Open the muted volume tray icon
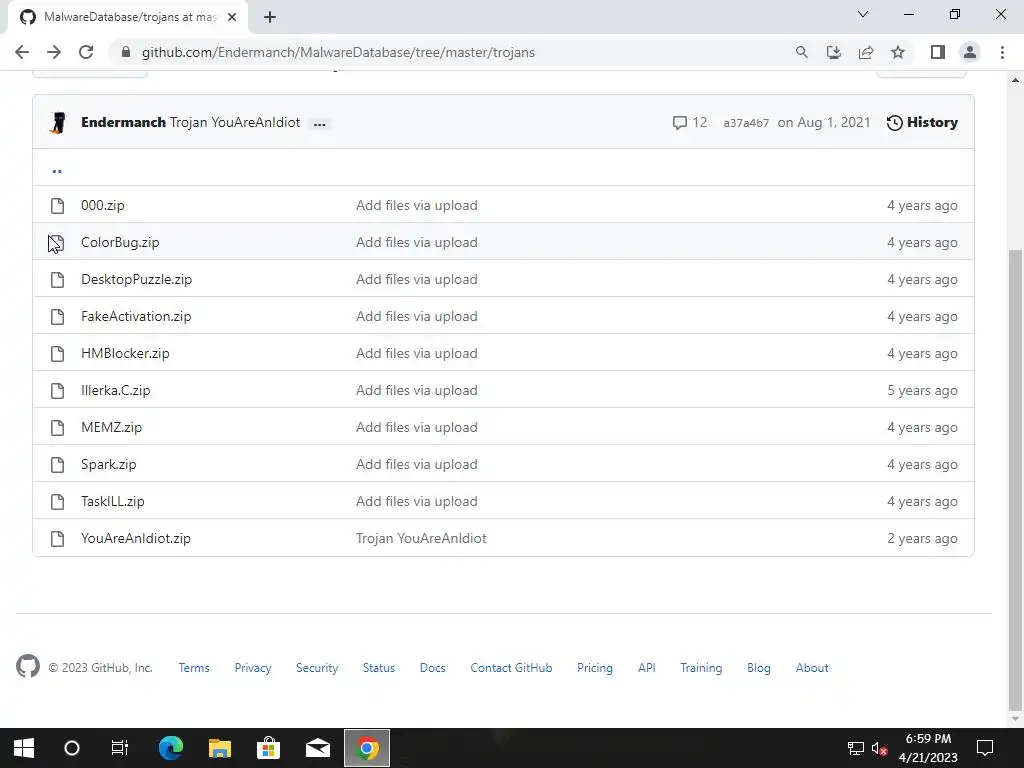Image resolution: width=1024 pixels, height=768 pixels. [879, 748]
